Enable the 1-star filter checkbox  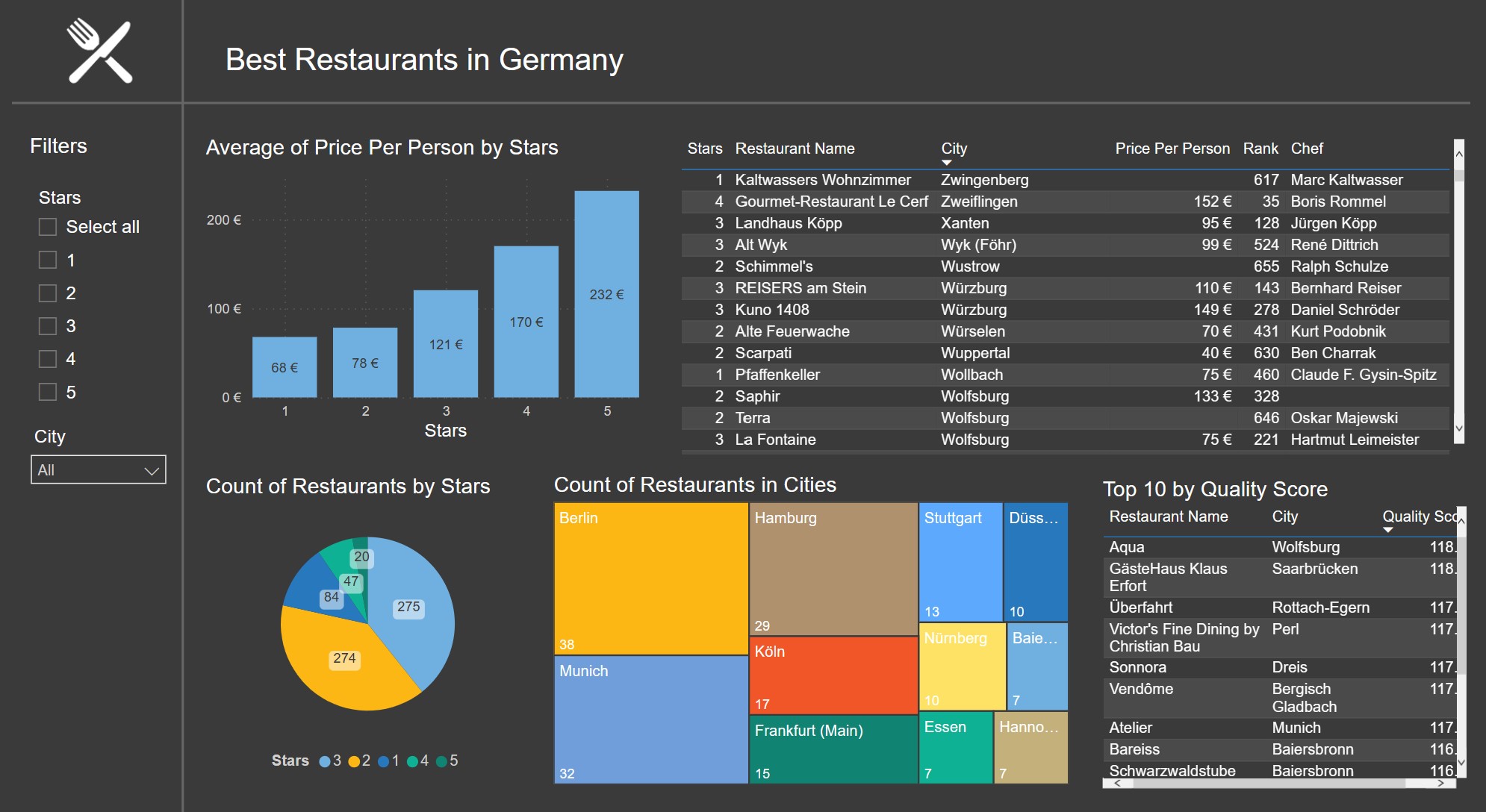[47, 260]
